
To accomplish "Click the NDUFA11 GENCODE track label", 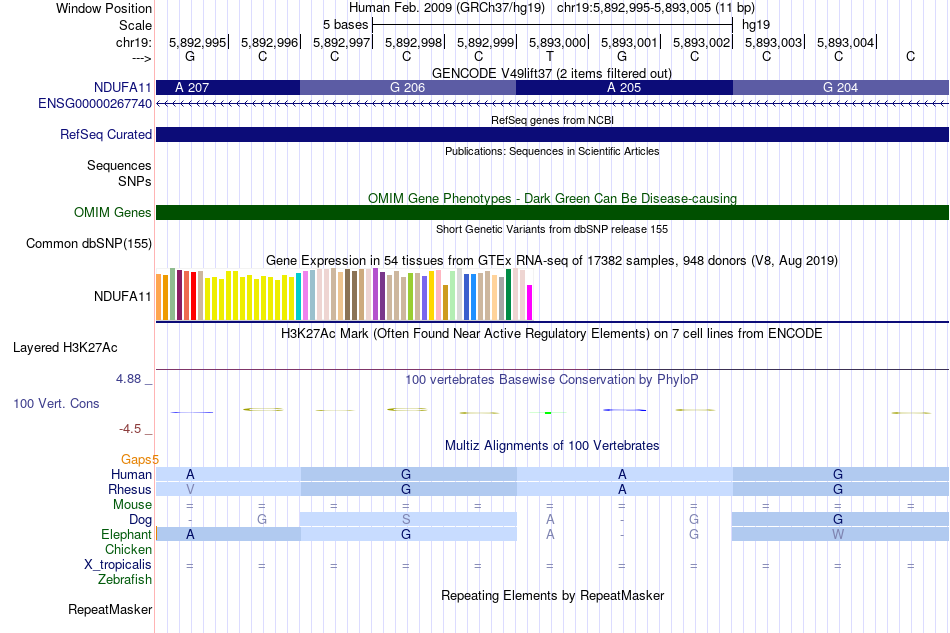I will click(x=122, y=88).
